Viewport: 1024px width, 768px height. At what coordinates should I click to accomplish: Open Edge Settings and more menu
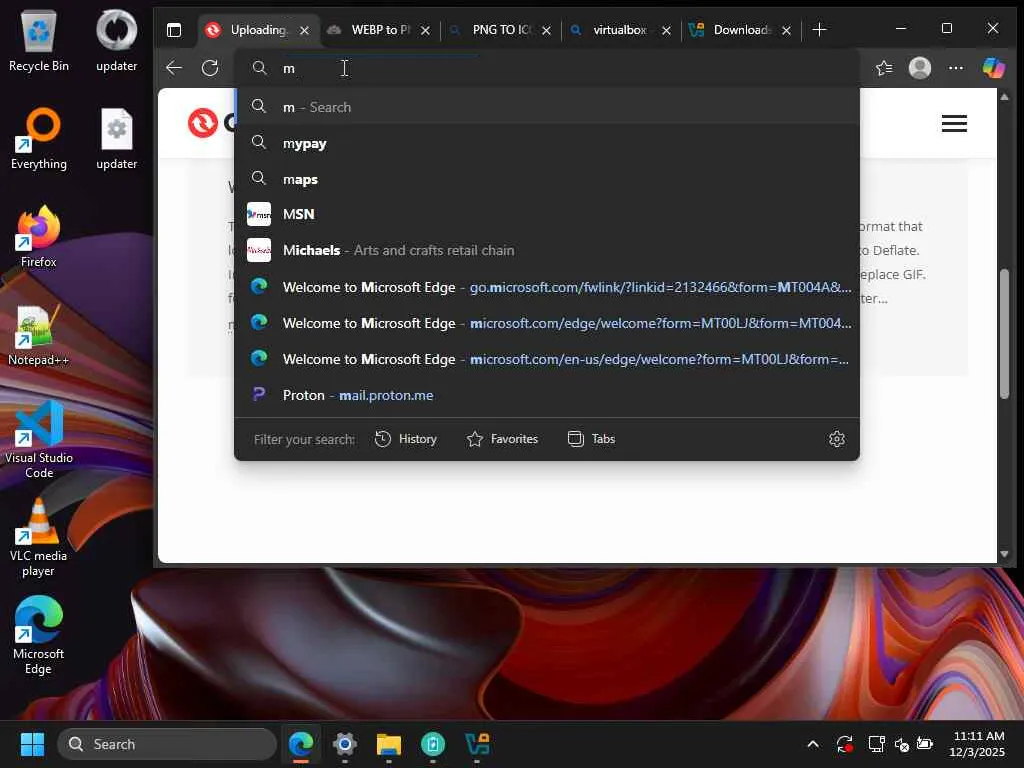(955, 68)
